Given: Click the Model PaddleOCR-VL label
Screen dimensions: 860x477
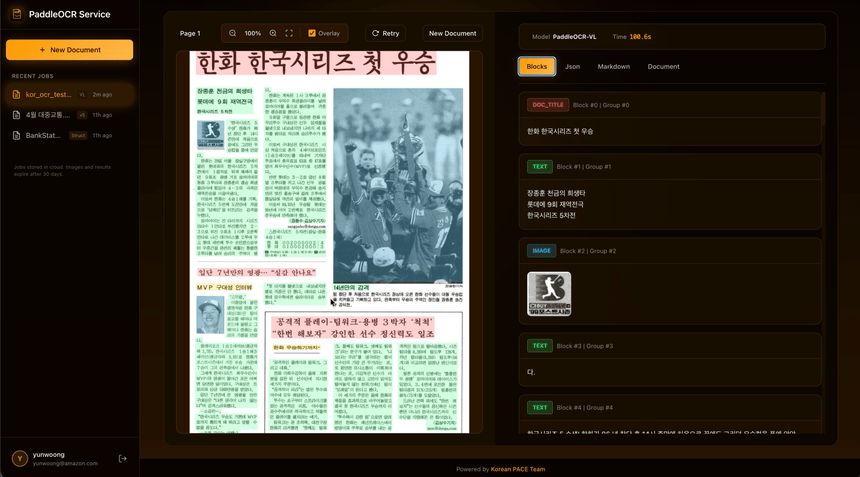Looking at the screenshot, I should (x=564, y=37).
